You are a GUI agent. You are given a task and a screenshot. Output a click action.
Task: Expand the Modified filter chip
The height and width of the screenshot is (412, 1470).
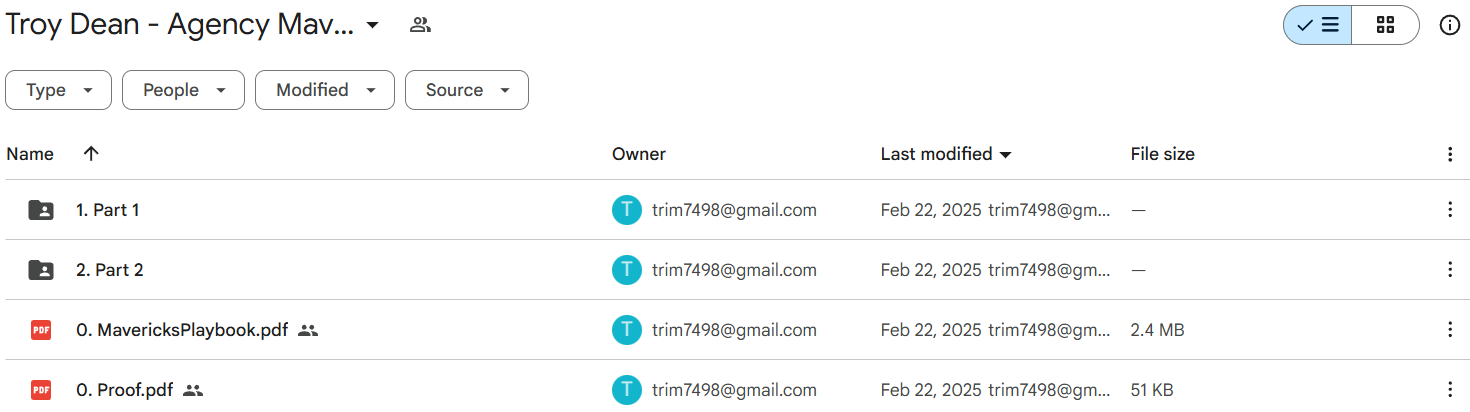(x=325, y=90)
